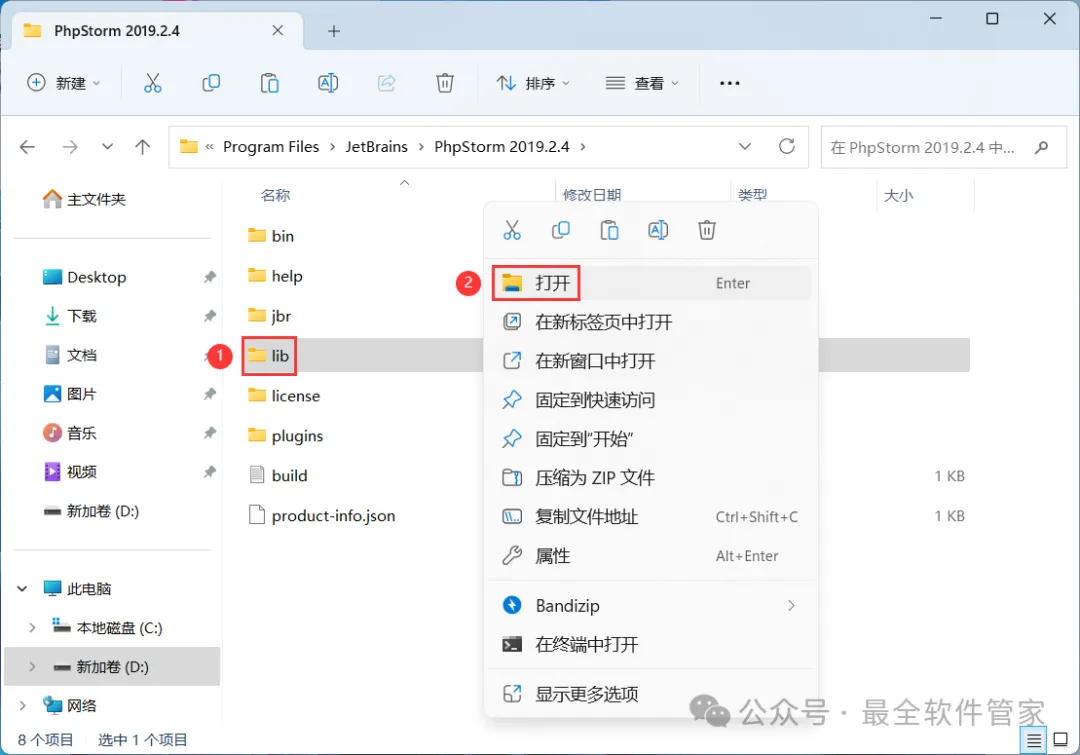Screen dimensions: 1080x755
Task: Click the Delete trash icon in the toolbar
Action: tap(445, 83)
